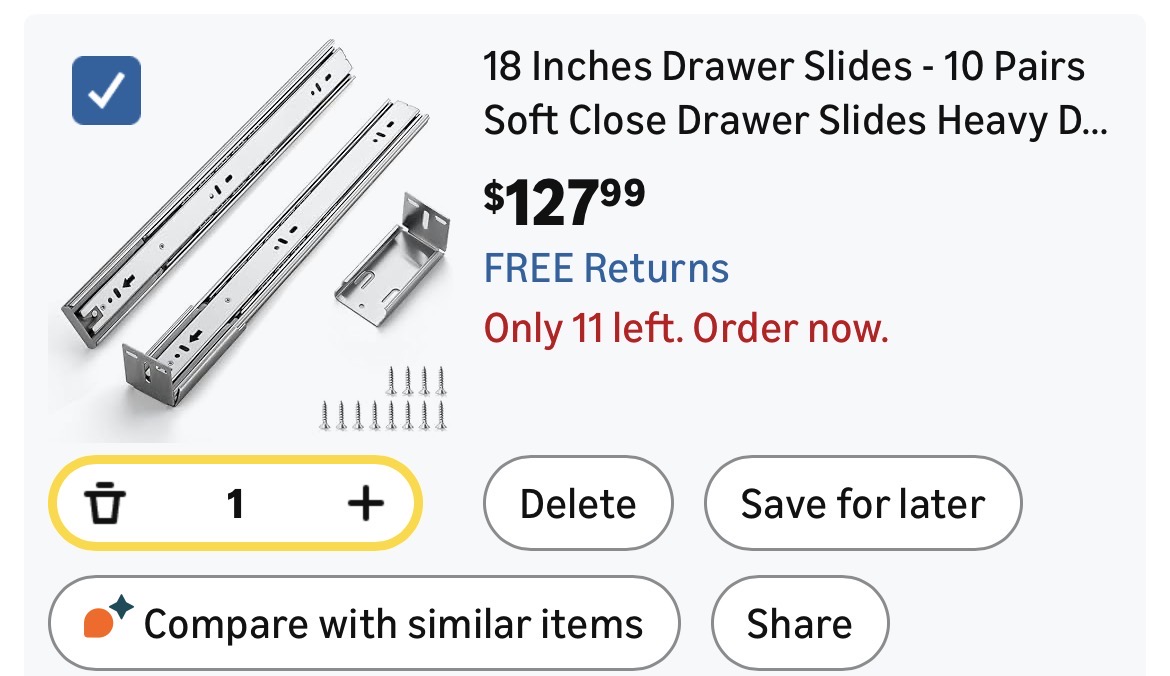The height and width of the screenshot is (676, 1170).
Task: Click the quantity number 1 field
Action: pyautogui.click(x=235, y=504)
